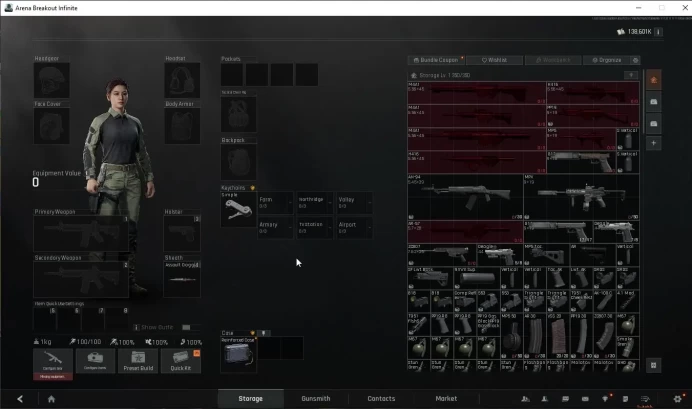Select the second storage container icon in sidebar

[654, 102]
